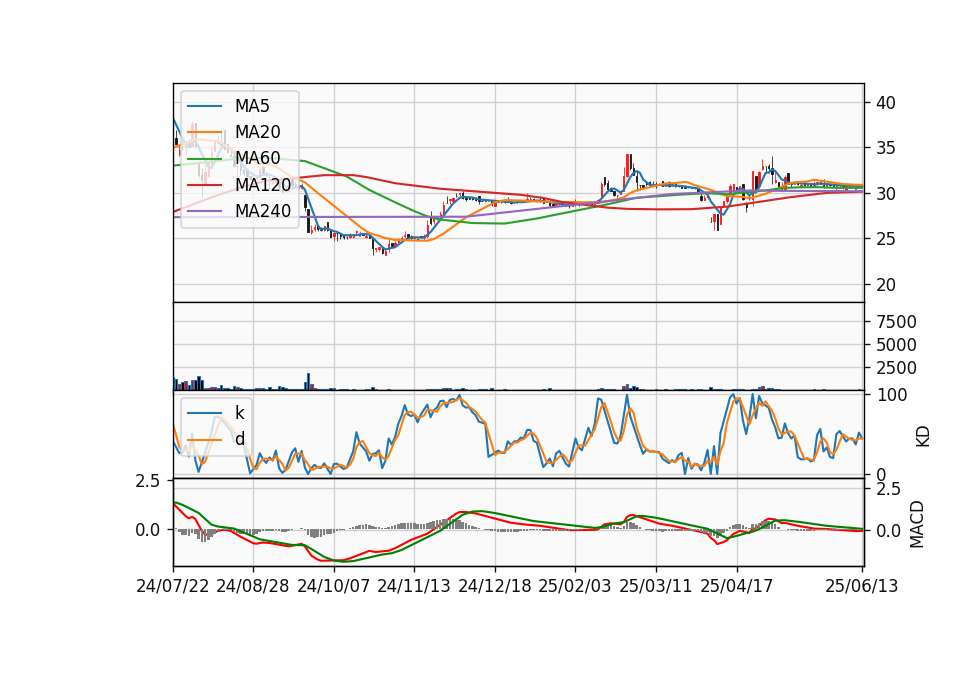Image resolution: width=960 pixels, height=690 pixels.
Task: Click the blue MA5 legend line sample
Action: 204,107
